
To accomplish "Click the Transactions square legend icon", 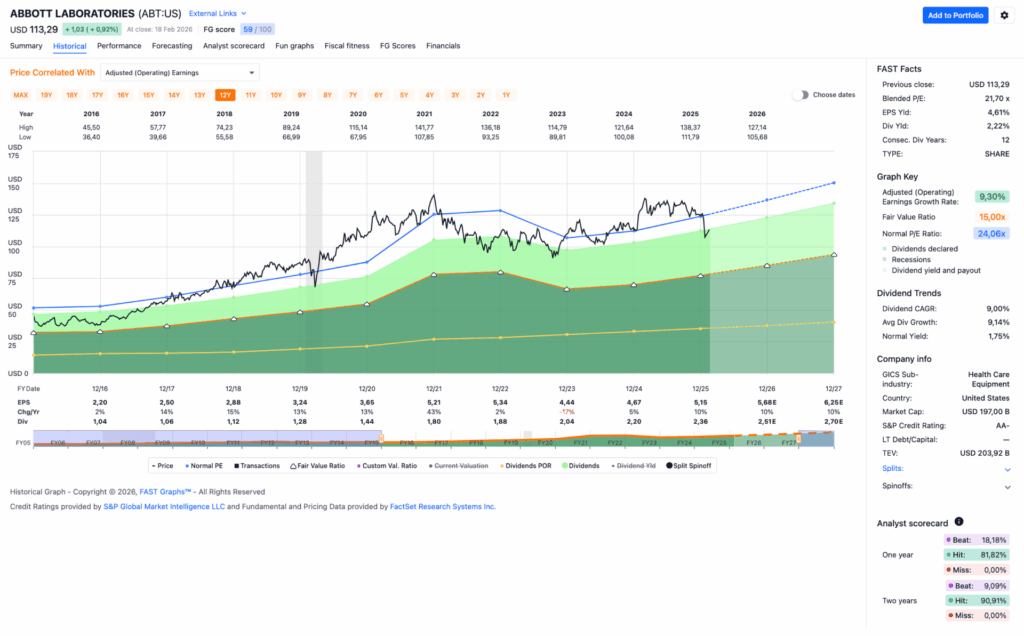I will pyautogui.click(x=235, y=465).
